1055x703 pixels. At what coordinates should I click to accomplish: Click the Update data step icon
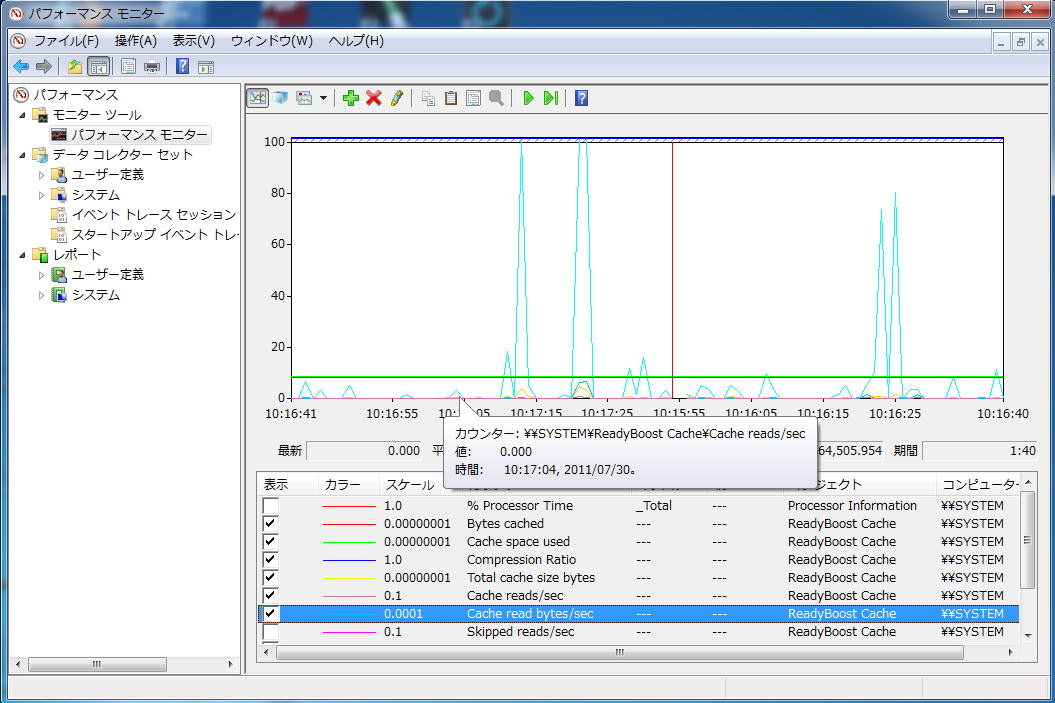(550, 98)
